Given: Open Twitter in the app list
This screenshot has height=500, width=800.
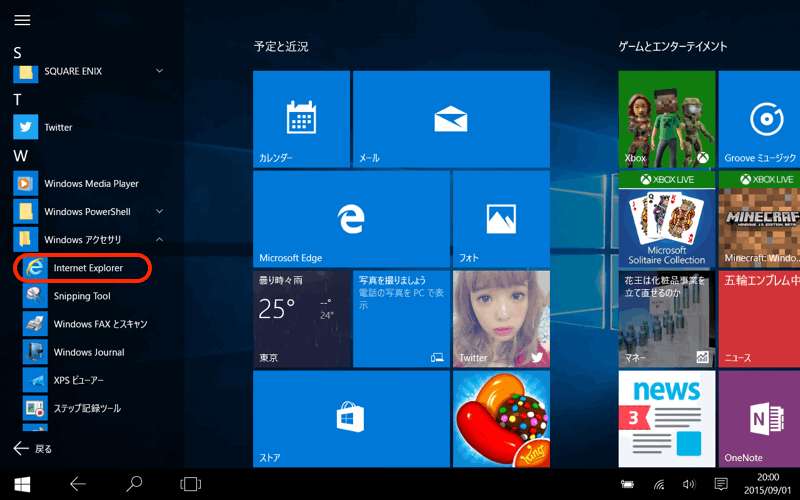Looking at the screenshot, I should 58,127.
